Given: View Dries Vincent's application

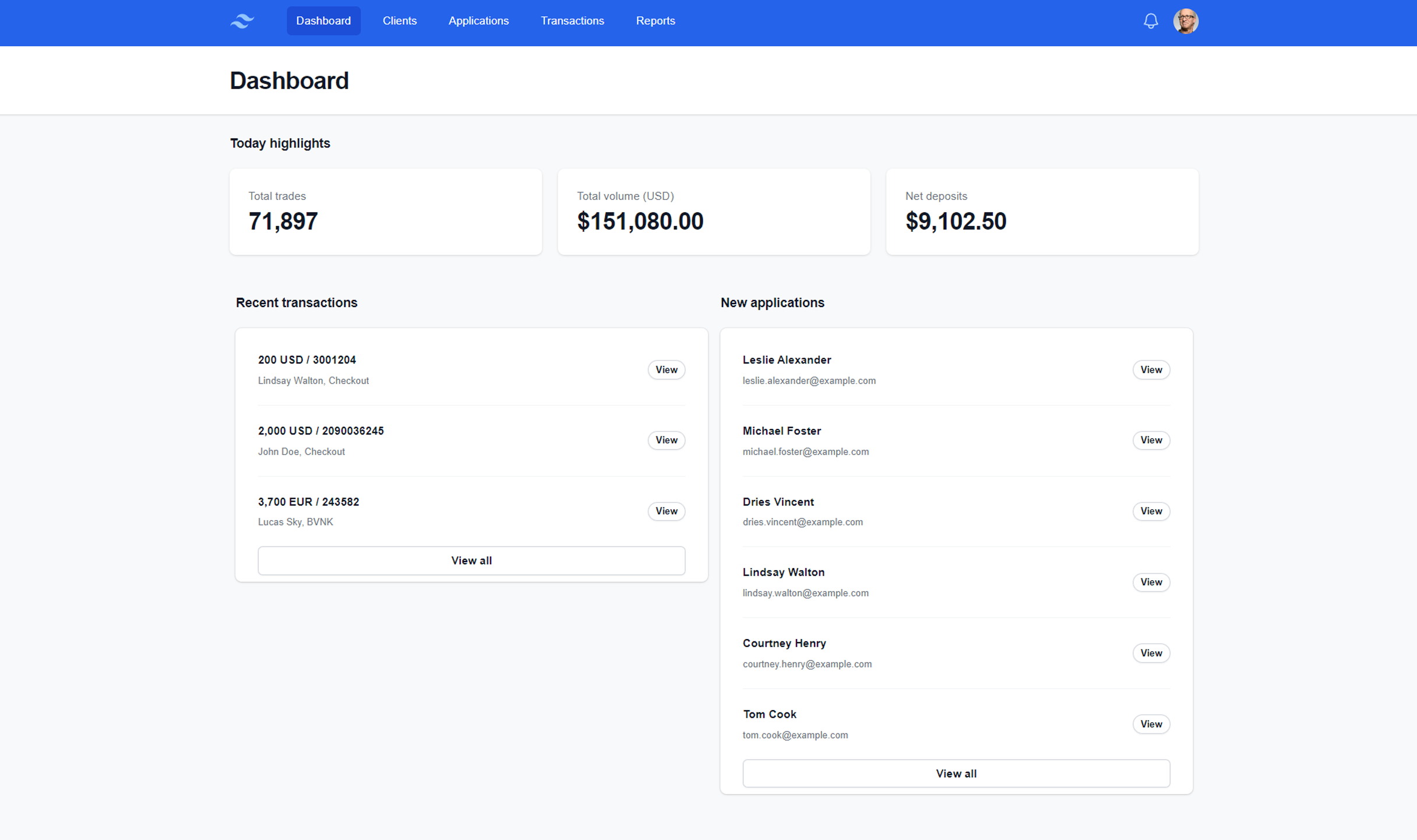Looking at the screenshot, I should coord(1151,511).
